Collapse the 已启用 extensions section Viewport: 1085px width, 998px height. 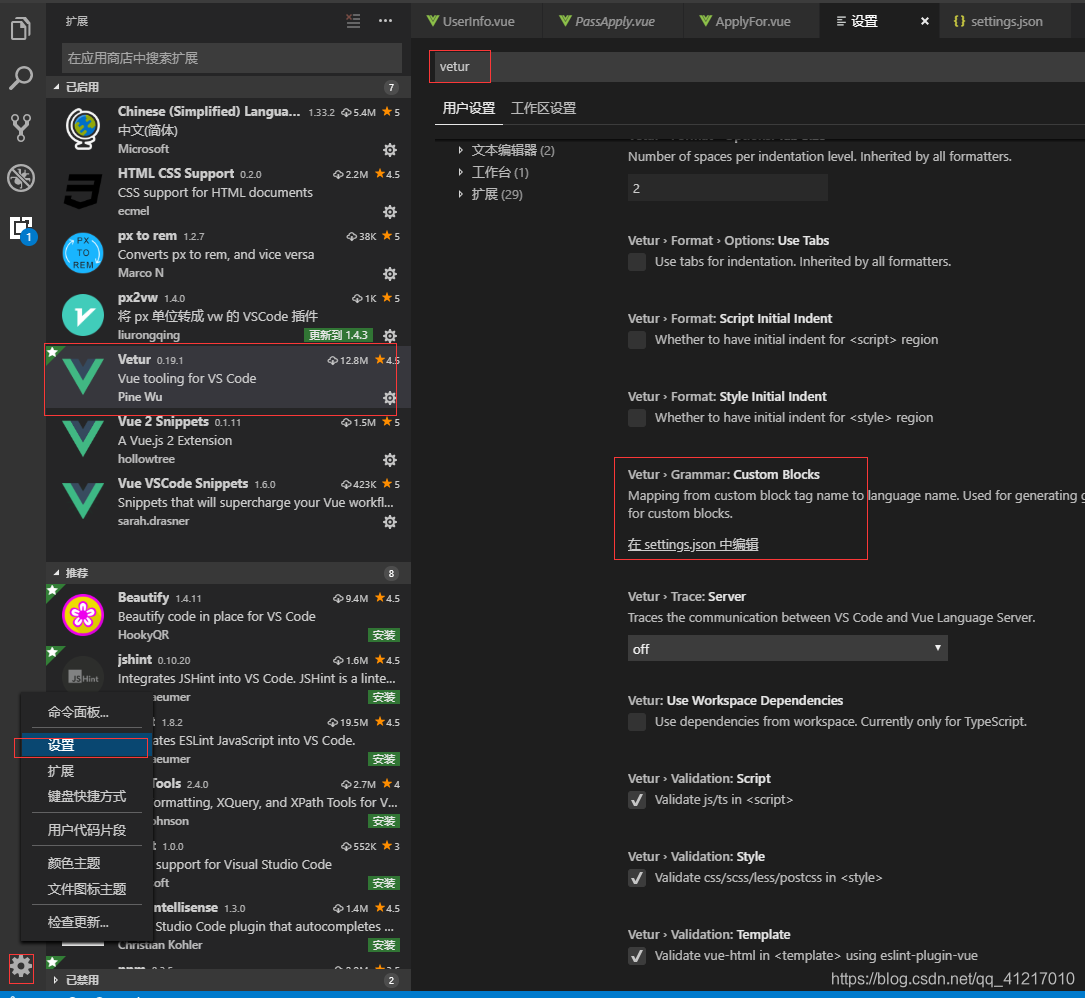coord(228,87)
